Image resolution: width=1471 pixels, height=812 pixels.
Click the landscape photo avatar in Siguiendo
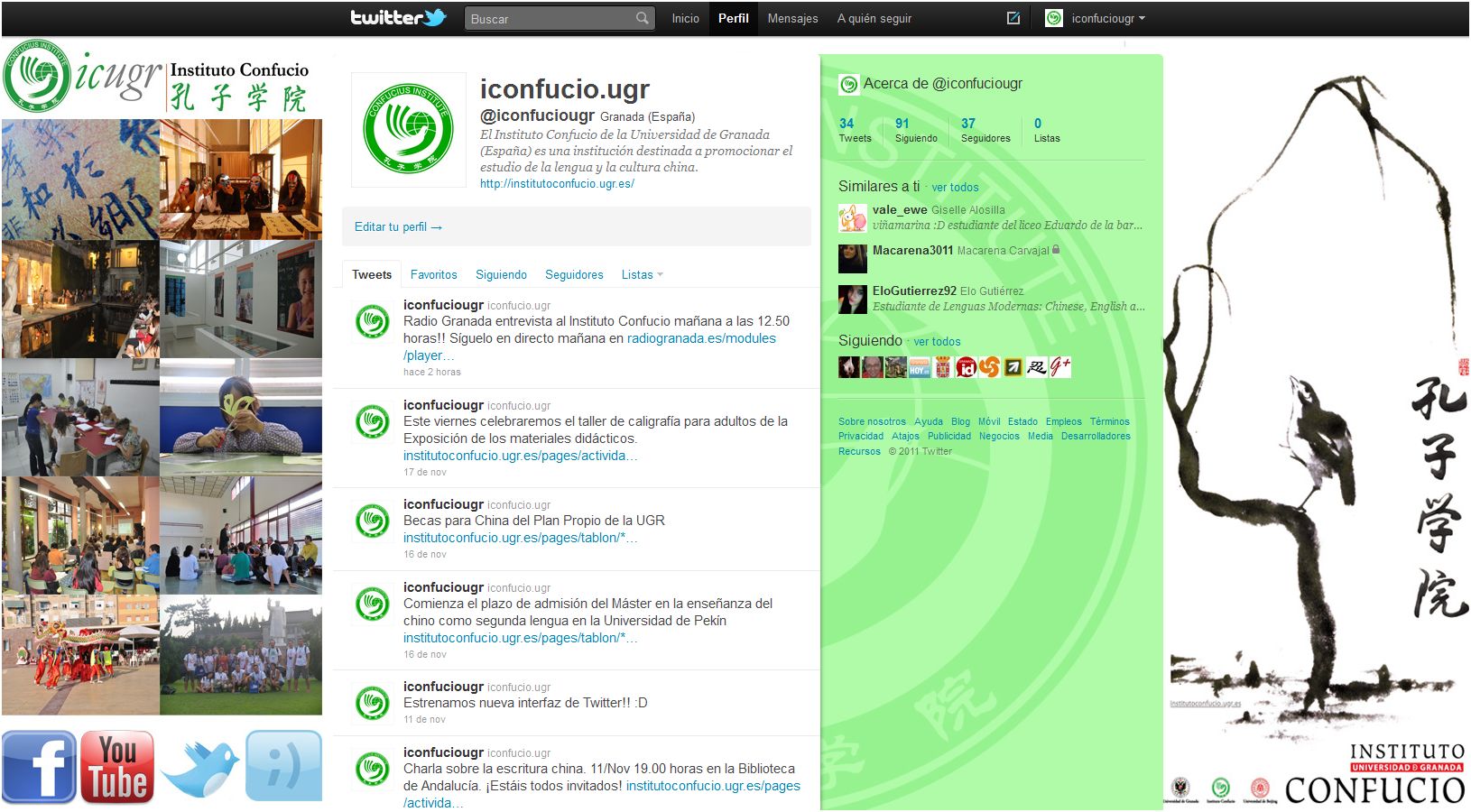click(895, 367)
